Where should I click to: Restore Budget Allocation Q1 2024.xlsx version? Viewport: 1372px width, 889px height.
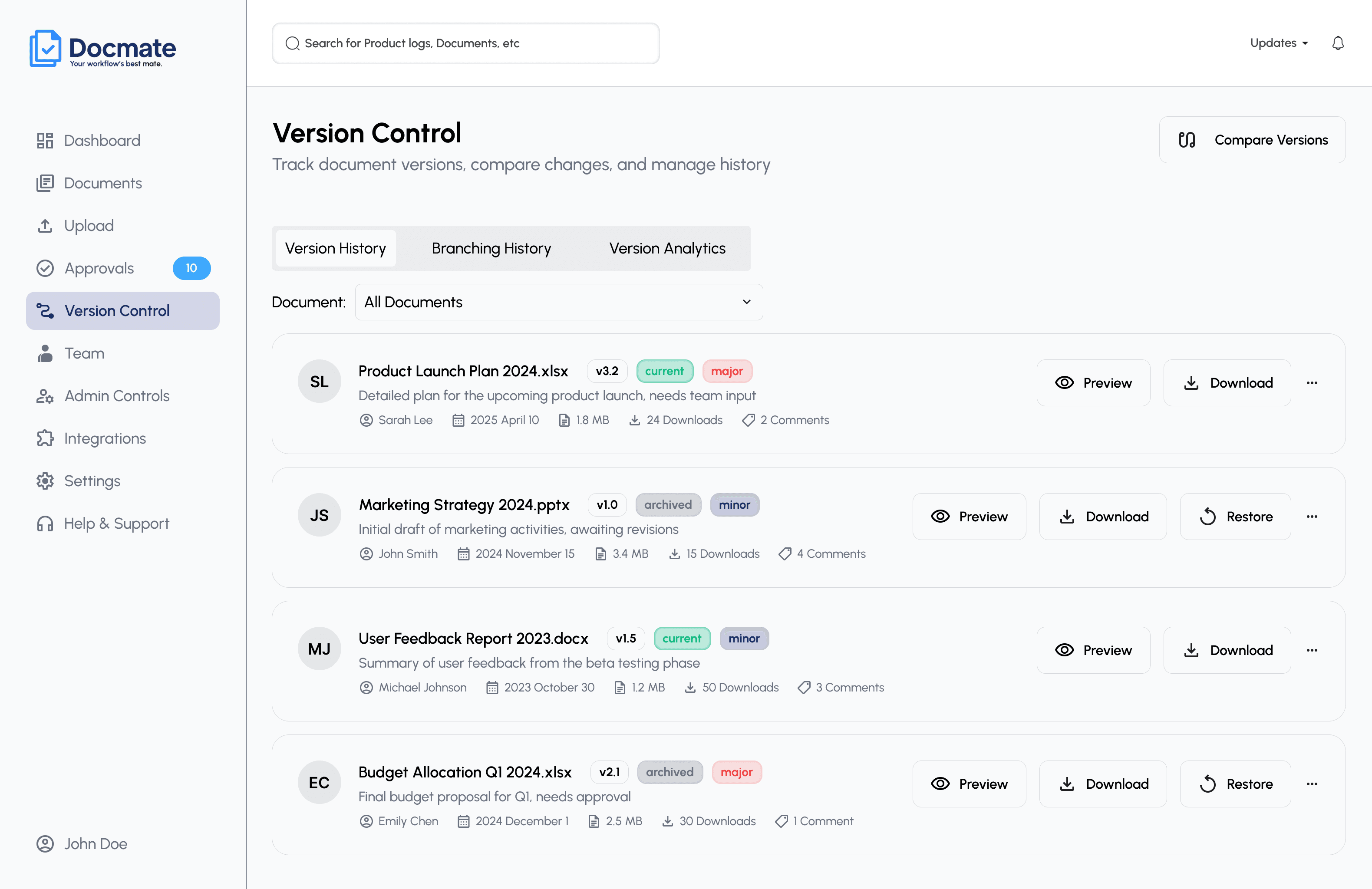[x=1235, y=784]
